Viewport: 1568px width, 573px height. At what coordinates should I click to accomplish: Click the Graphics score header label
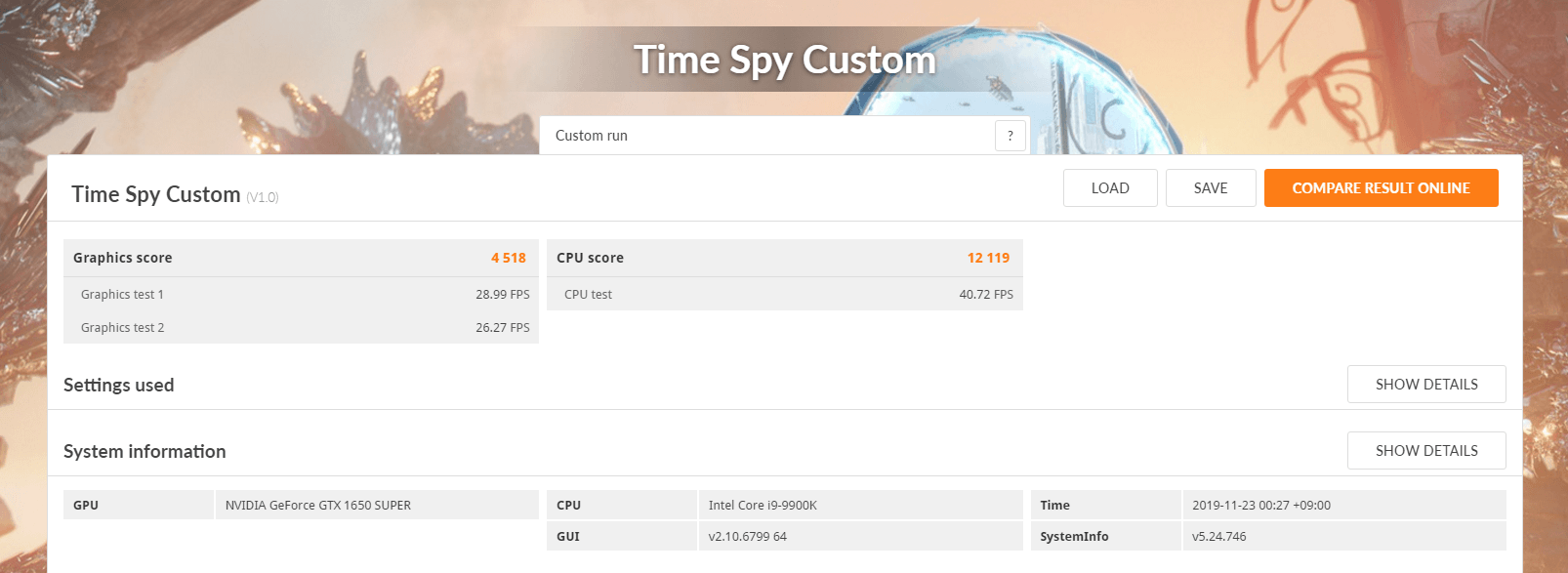(x=123, y=258)
